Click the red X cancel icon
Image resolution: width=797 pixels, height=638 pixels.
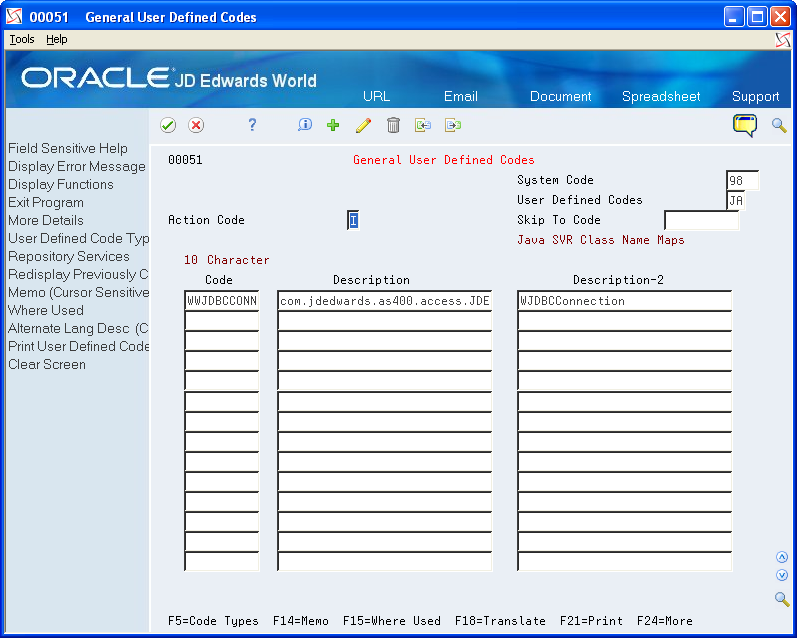coord(196,125)
